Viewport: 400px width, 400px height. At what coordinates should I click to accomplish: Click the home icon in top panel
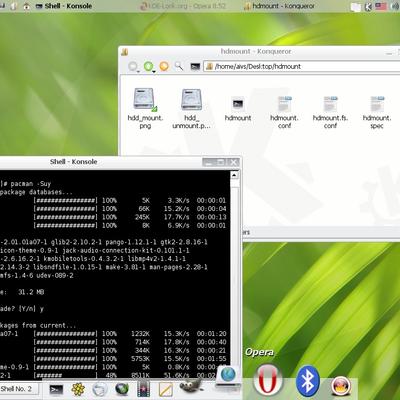[27, 6]
